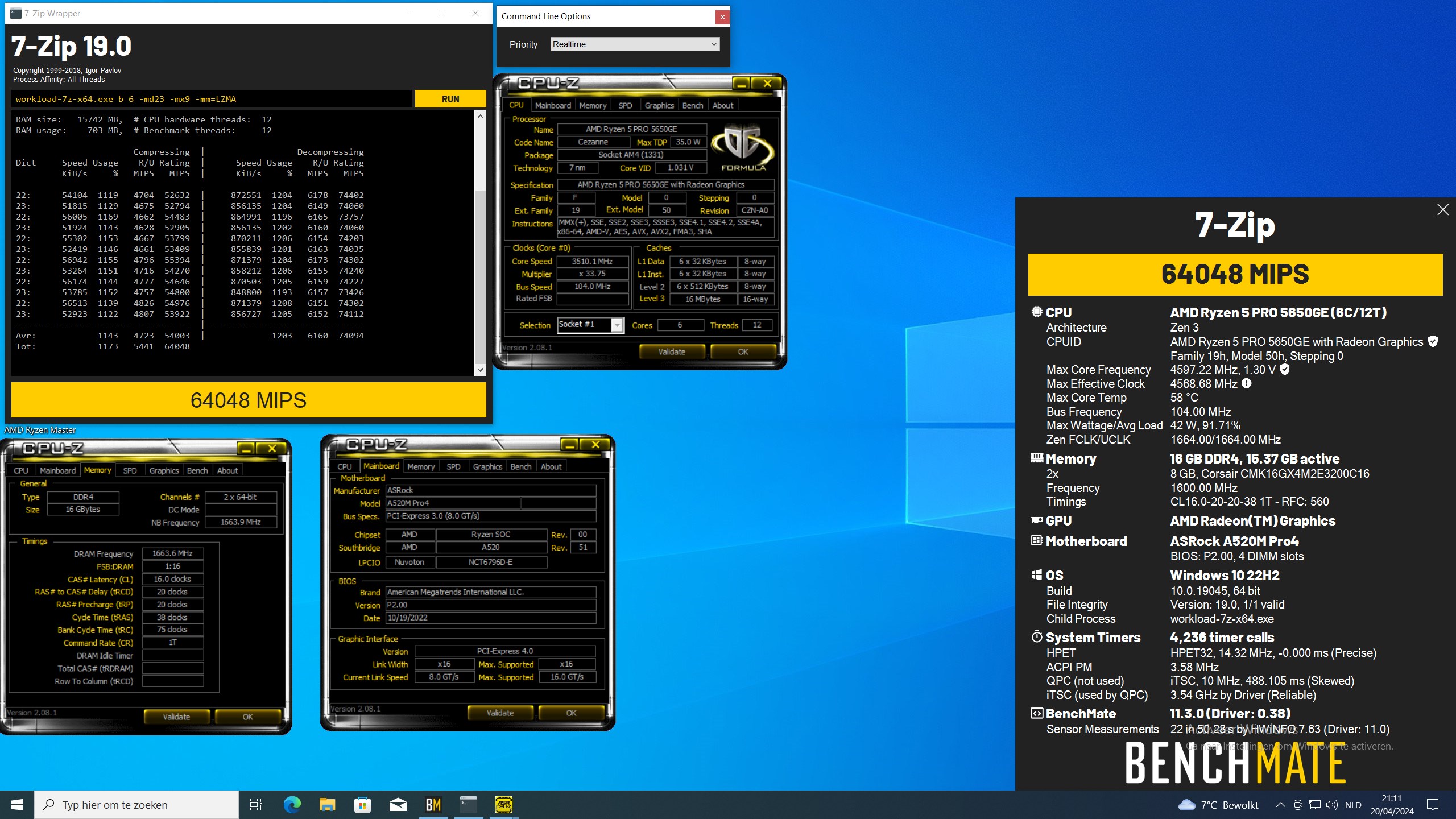The image size is (1456, 819).
Task: Open File Explorer from the taskbar
Action: pos(327,805)
